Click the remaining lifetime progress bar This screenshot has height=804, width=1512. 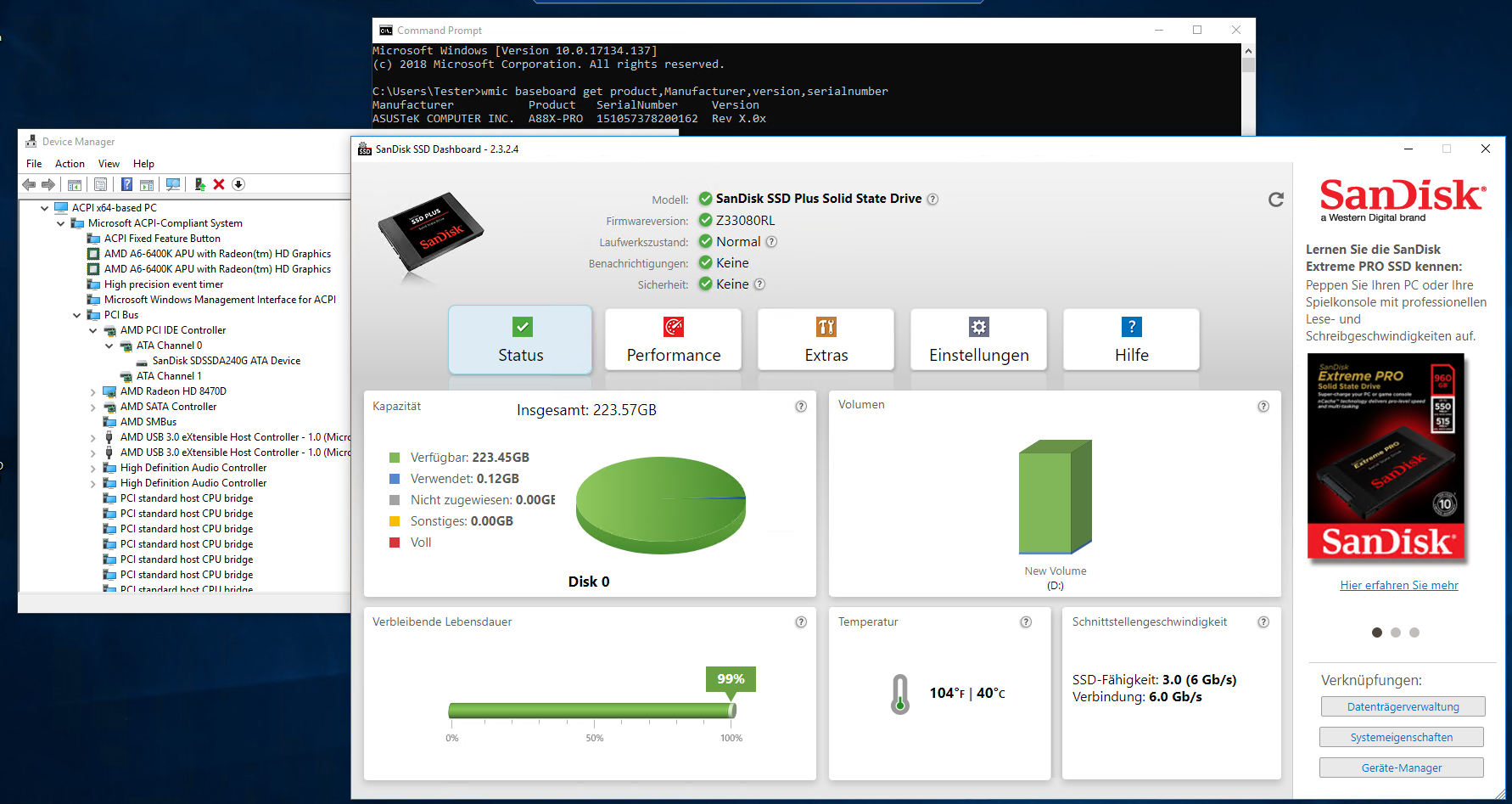(592, 711)
